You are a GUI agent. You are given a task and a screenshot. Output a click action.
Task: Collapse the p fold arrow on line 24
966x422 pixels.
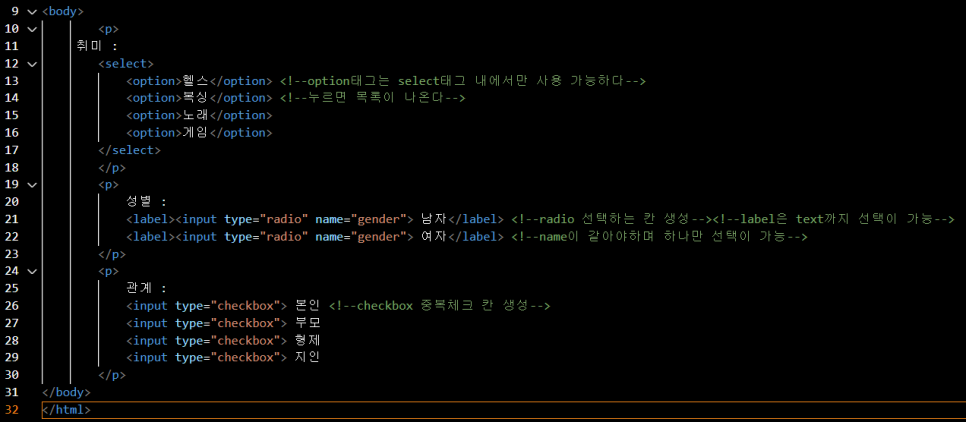tap(32, 270)
